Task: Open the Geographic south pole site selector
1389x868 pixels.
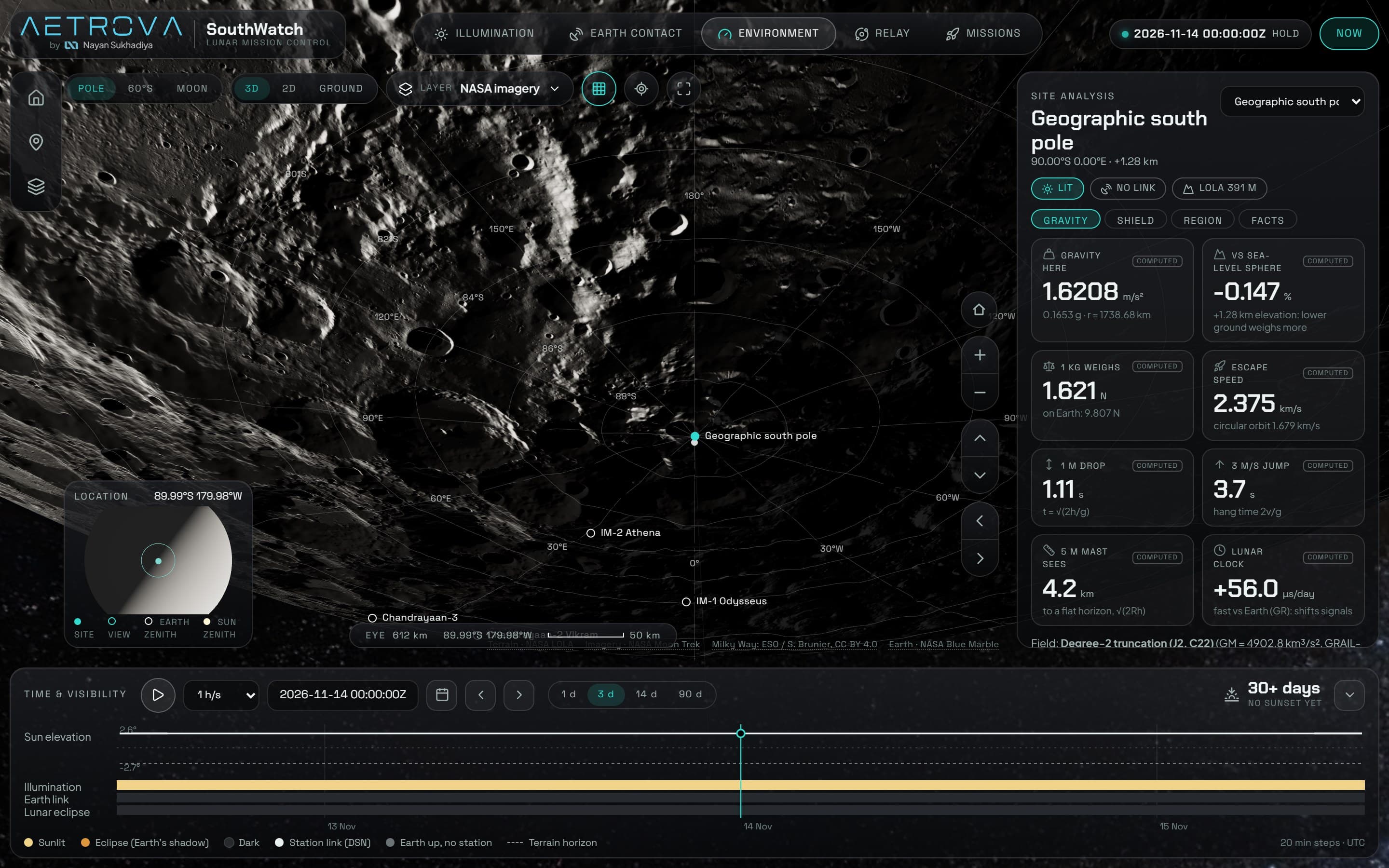Action: (1292, 102)
